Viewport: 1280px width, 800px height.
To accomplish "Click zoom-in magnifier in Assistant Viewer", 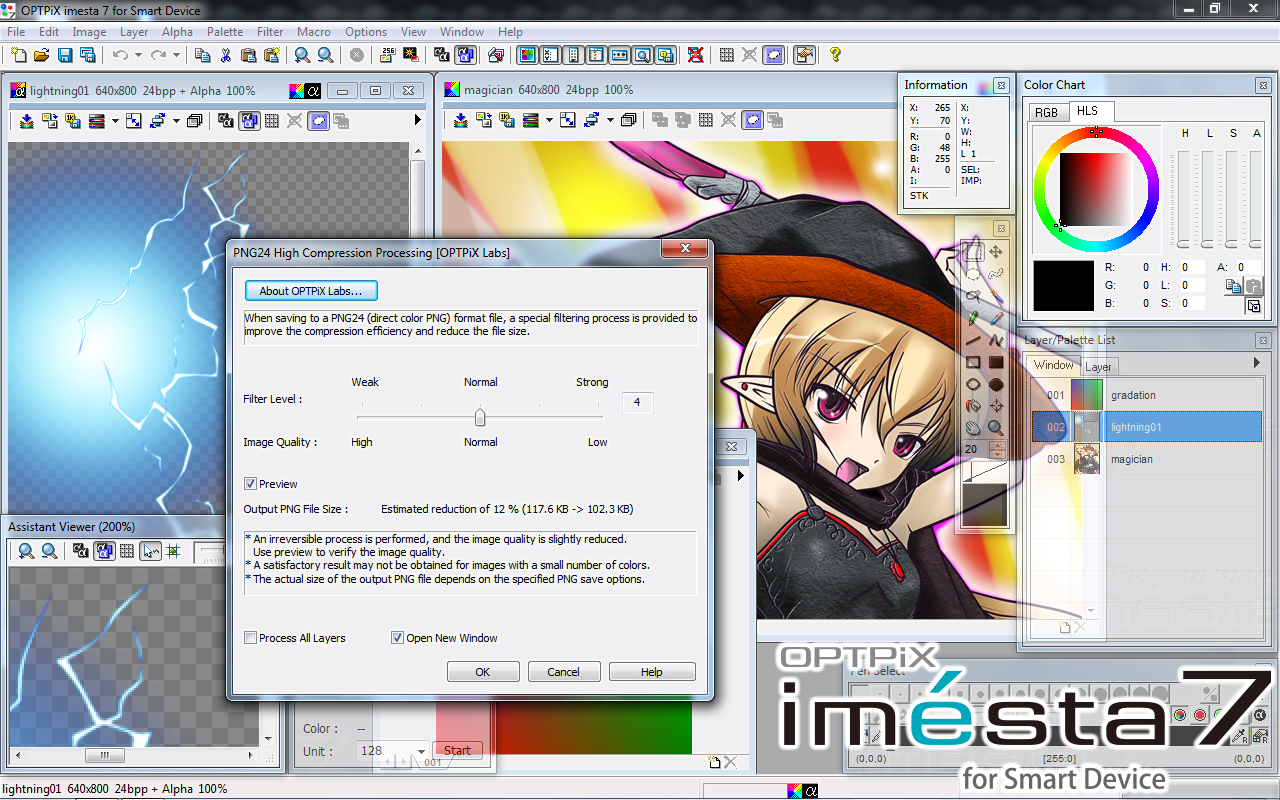I will (27, 551).
